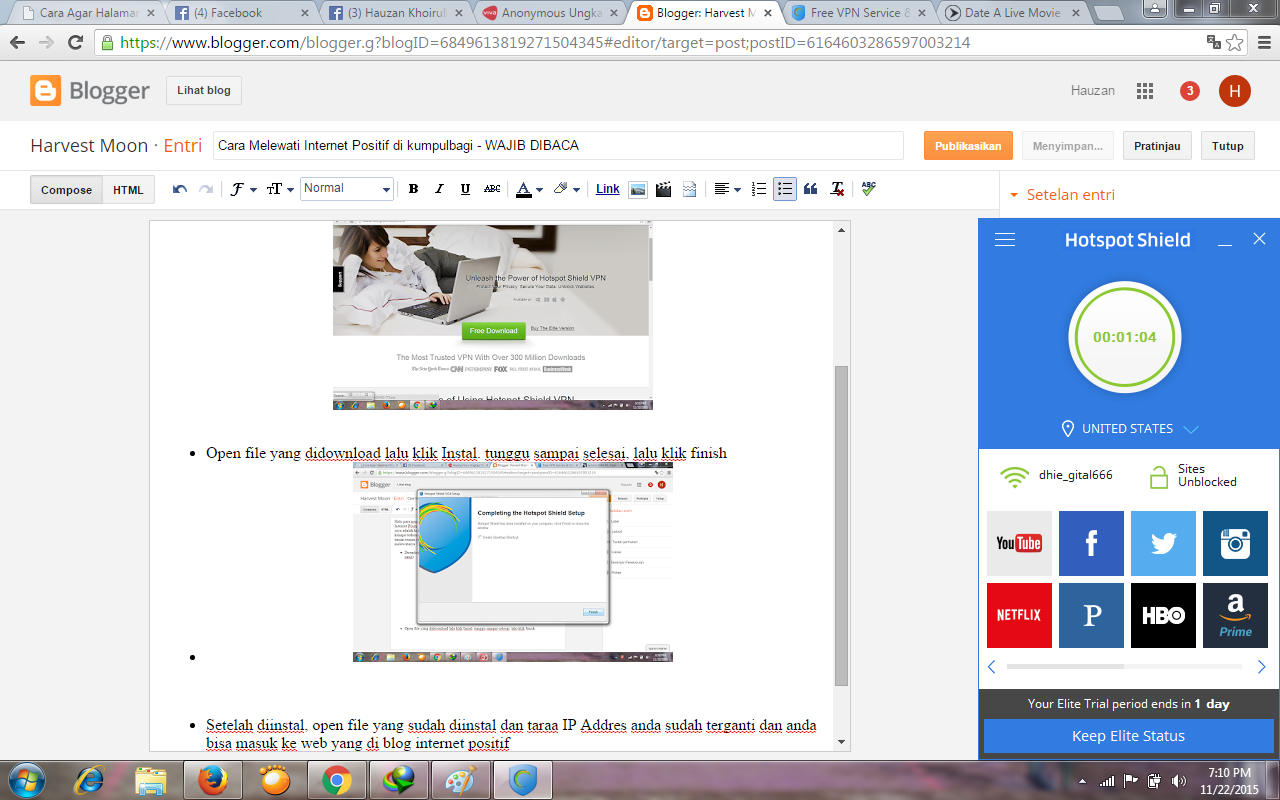Open the notifications badge showing 3

1189,91
